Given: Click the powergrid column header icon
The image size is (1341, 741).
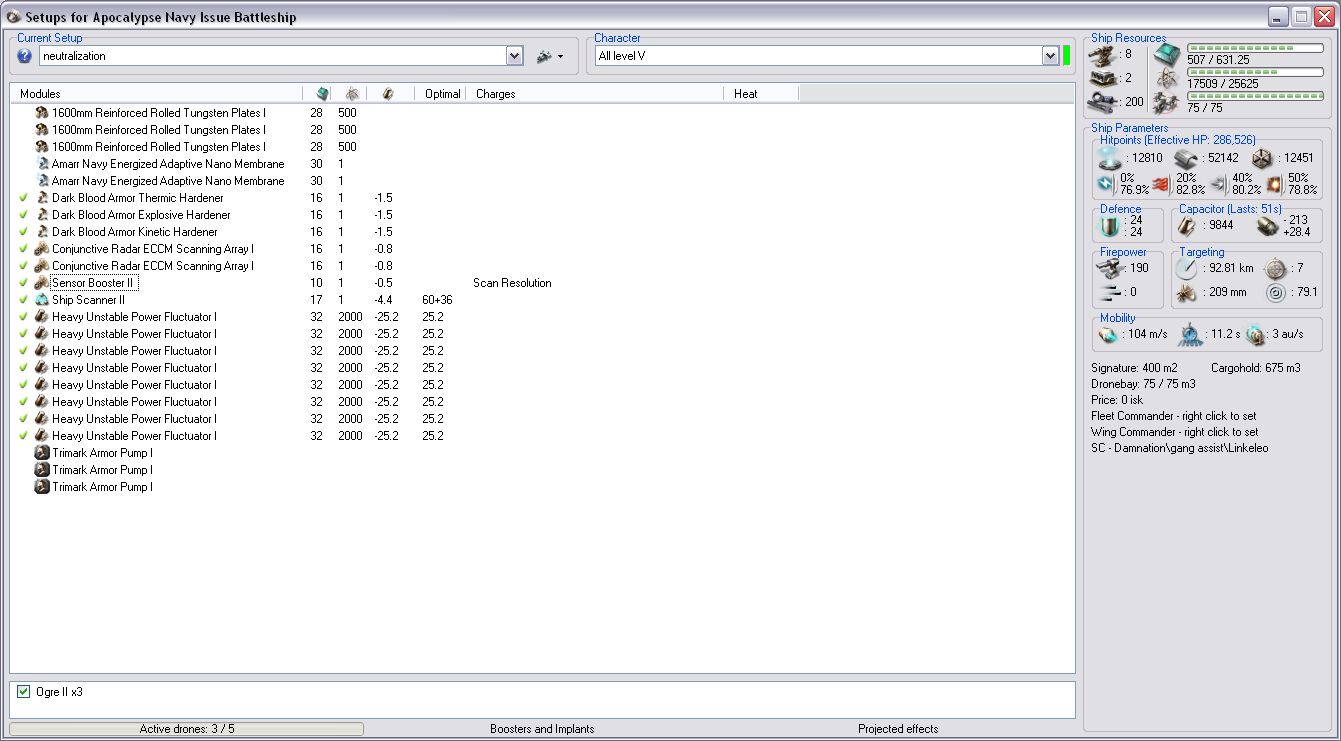Looking at the screenshot, I should click(352, 93).
